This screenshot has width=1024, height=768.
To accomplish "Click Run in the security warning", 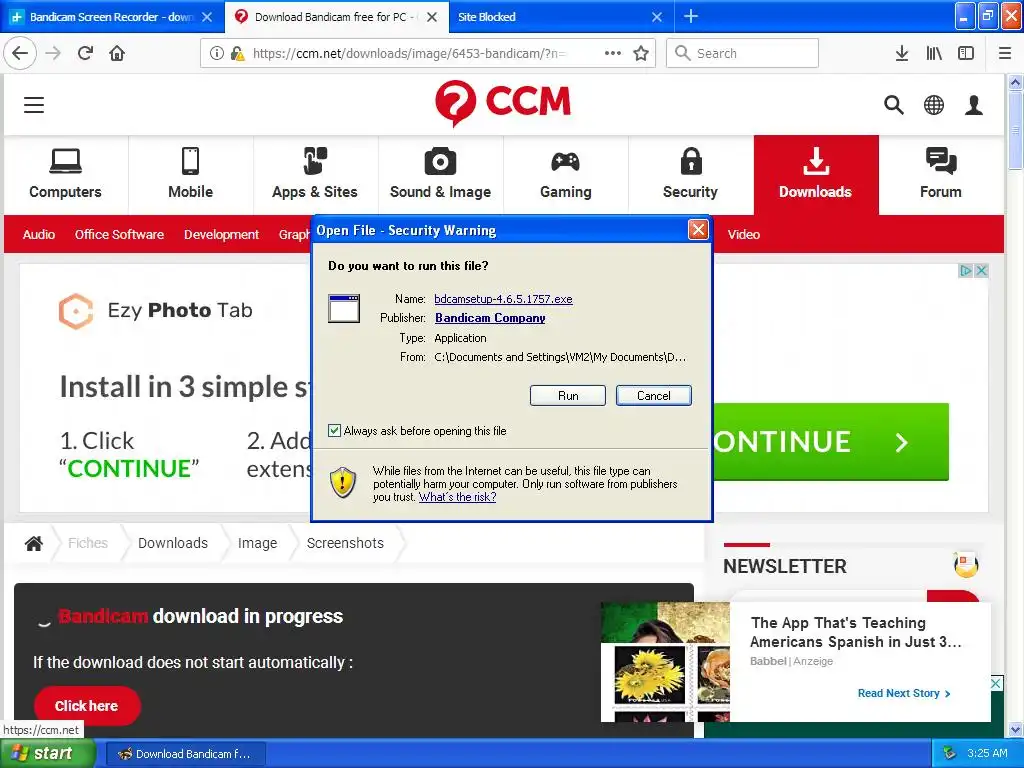I will [x=568, y=396].
